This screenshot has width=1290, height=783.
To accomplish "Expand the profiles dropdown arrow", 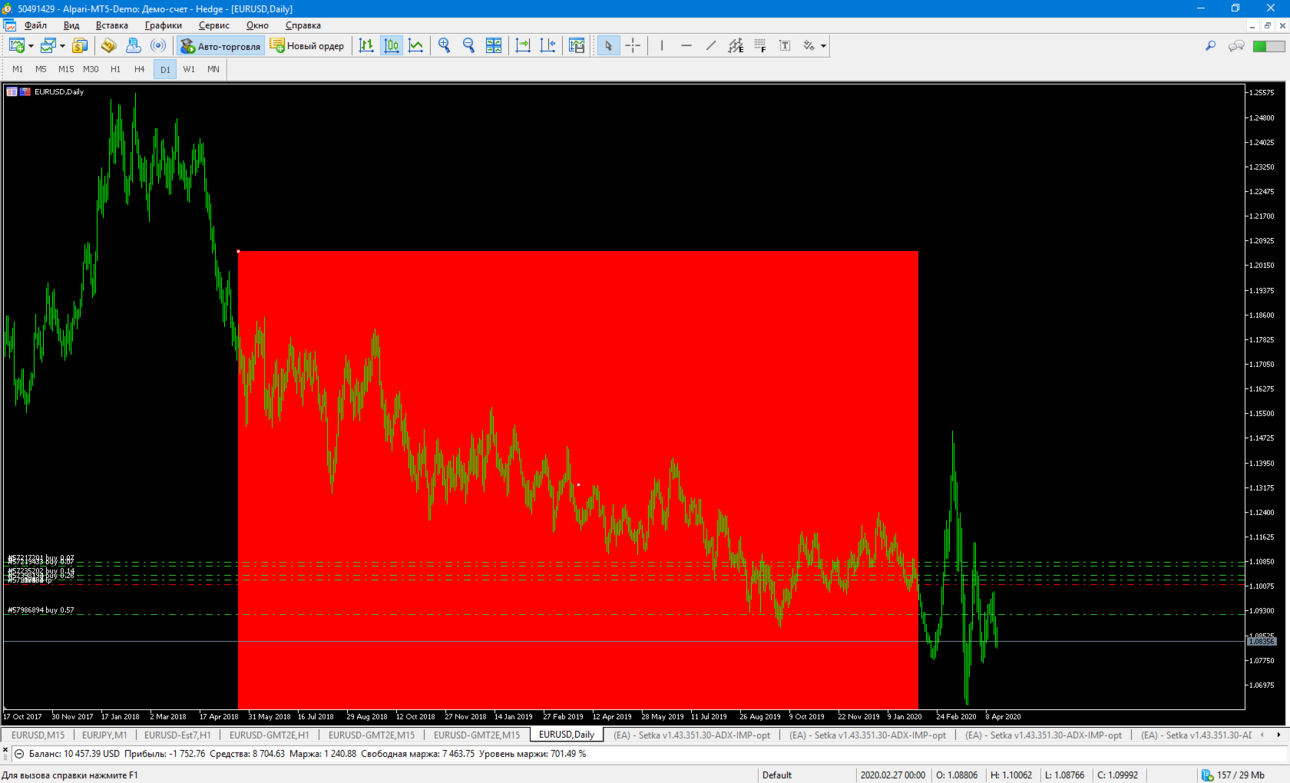I will [62, 46].
